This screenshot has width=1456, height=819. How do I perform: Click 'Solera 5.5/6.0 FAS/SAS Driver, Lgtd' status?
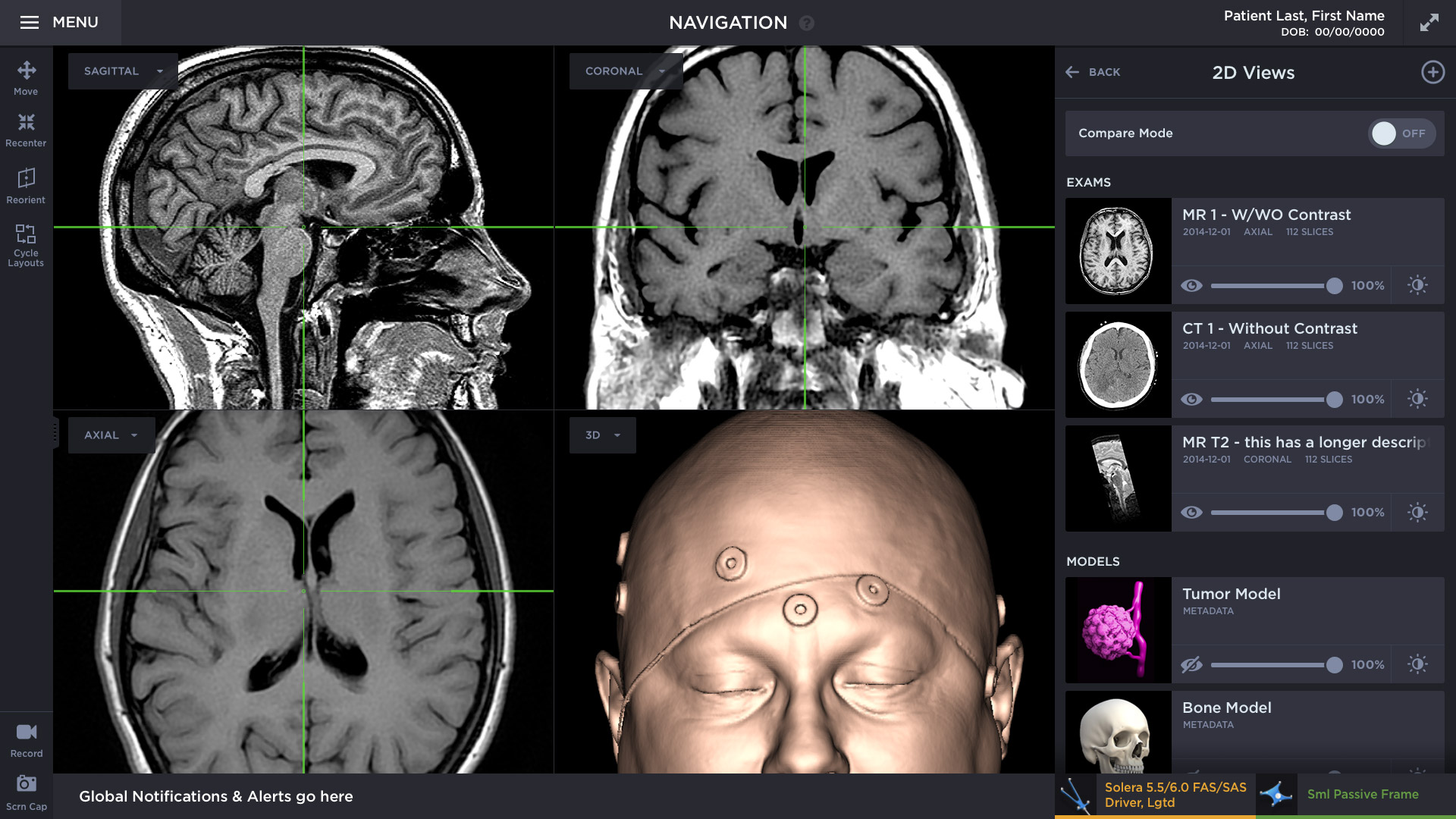[1175, 795]
